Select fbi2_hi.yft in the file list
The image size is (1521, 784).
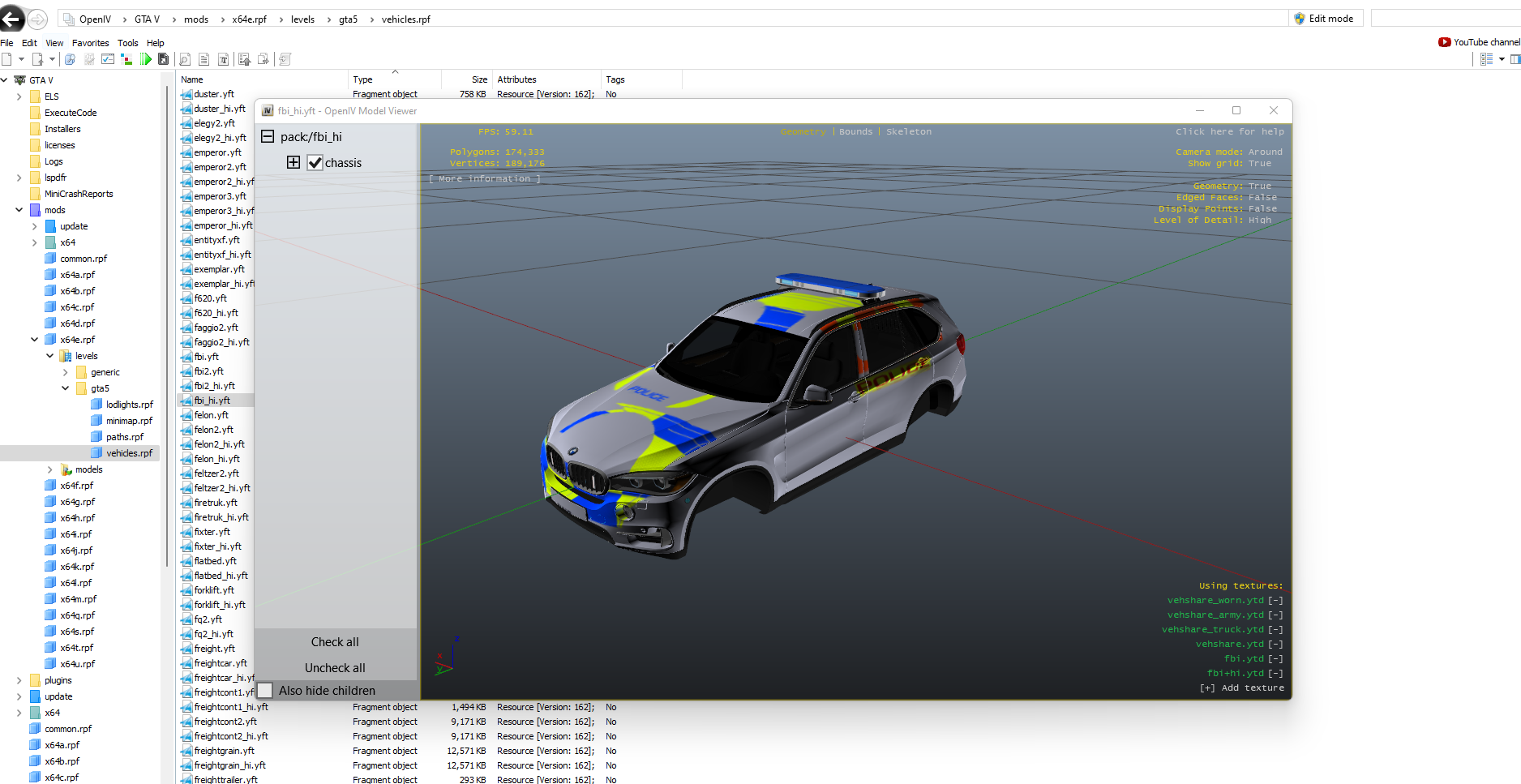coord(214,386)
